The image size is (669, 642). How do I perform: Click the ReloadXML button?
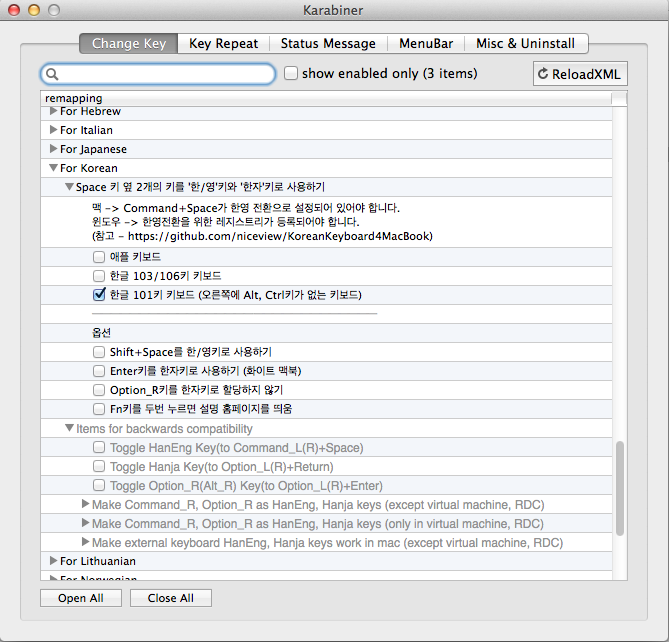point(580,74)
